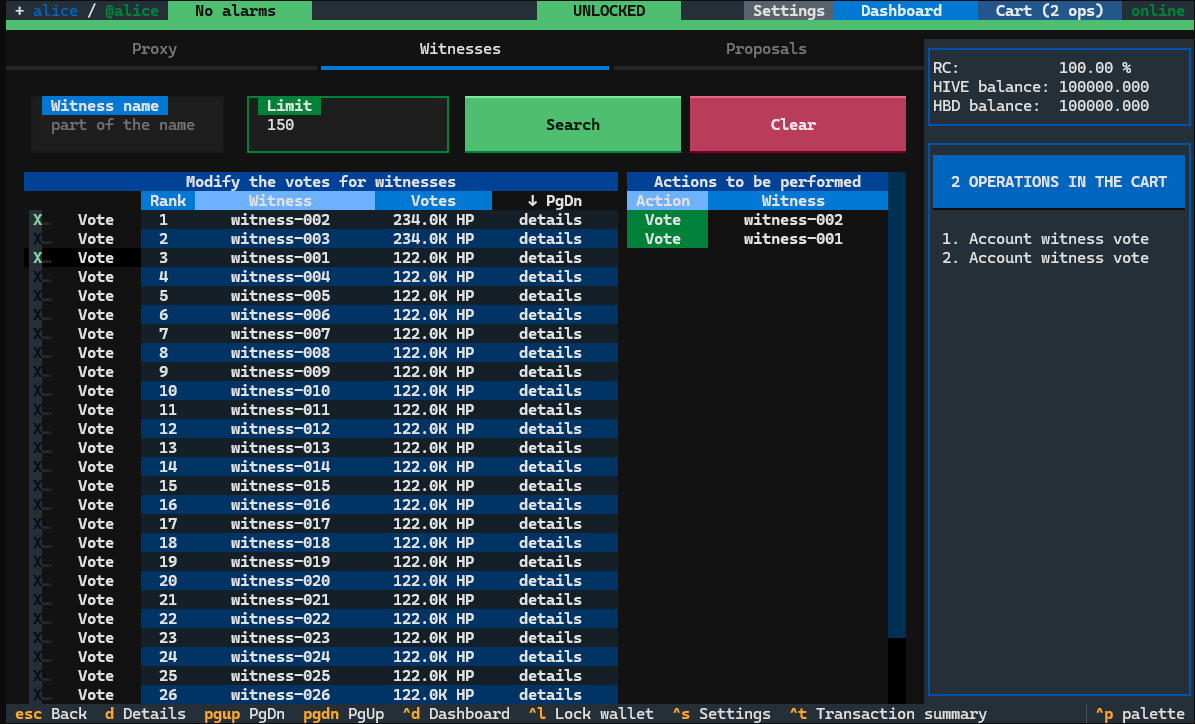Click the witness-009 name cell
The height and width of the screenshot is (724, 1195).
280,372
